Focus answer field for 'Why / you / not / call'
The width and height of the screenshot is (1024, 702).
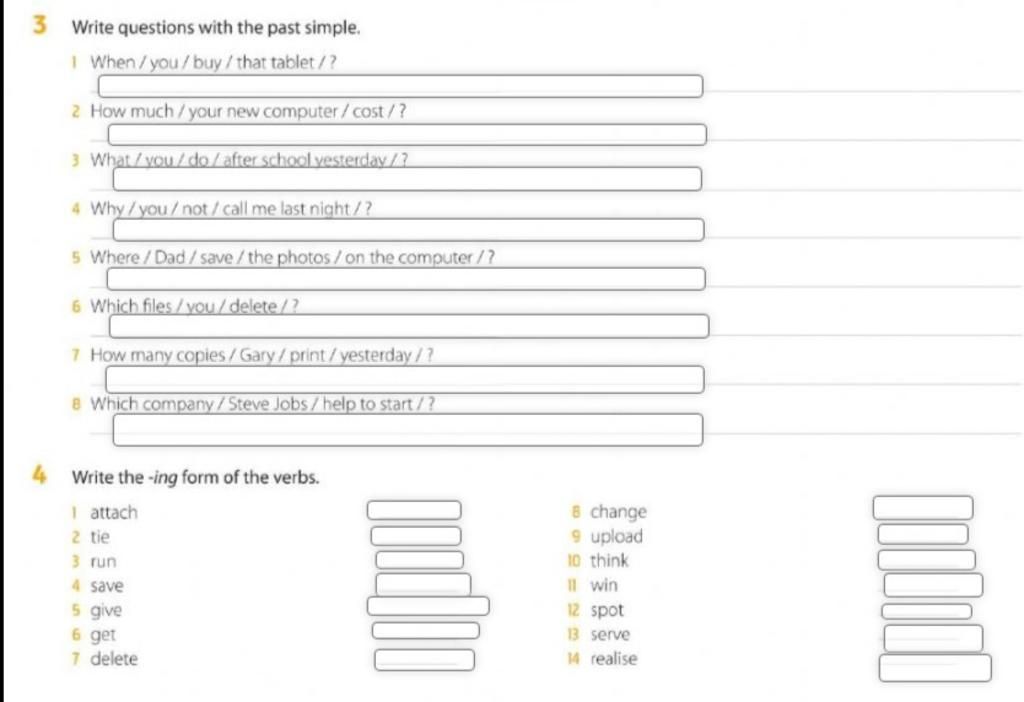pyautogui.click(x=408, y=230)
